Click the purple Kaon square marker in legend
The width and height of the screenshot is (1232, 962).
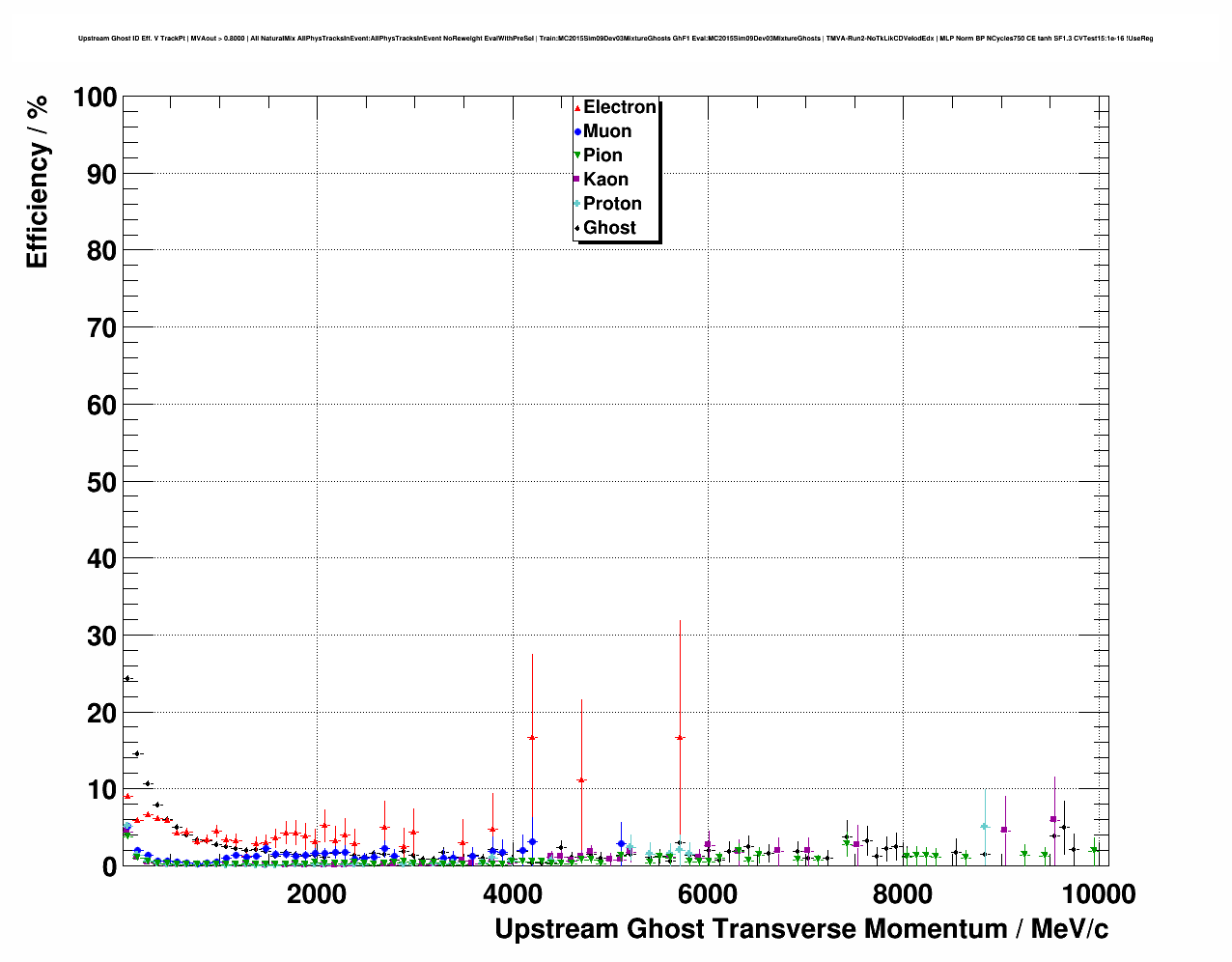[x=577, y=180]
